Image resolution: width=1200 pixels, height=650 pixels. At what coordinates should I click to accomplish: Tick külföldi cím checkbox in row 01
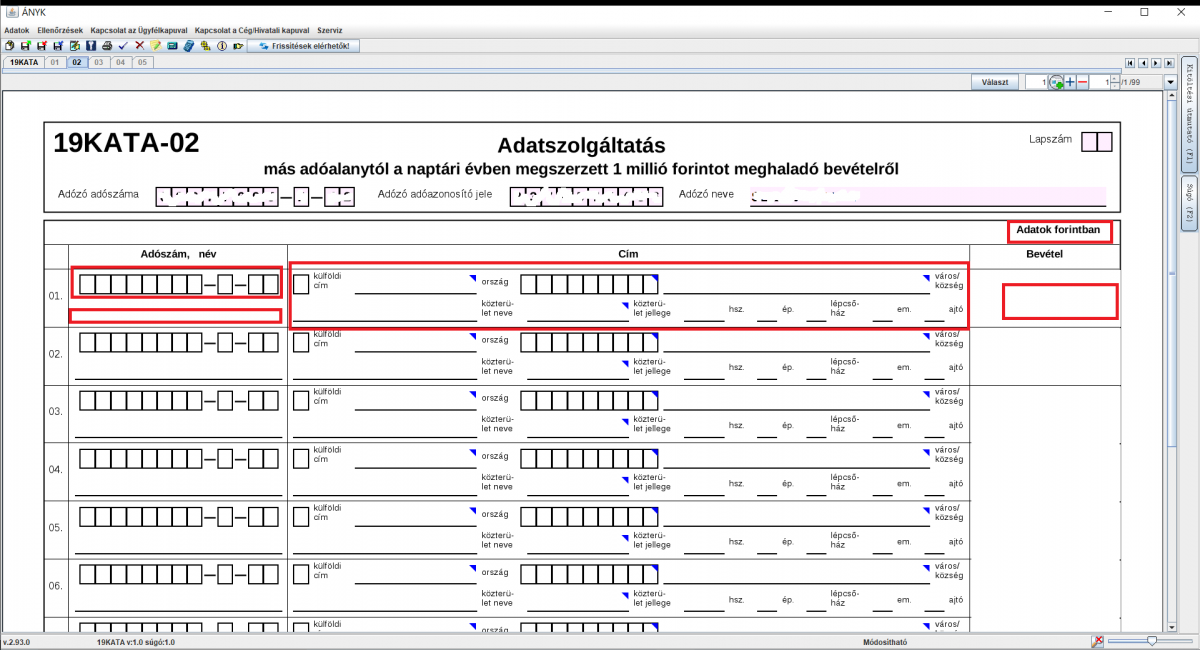pyautogui.click(x=301, y=284)
